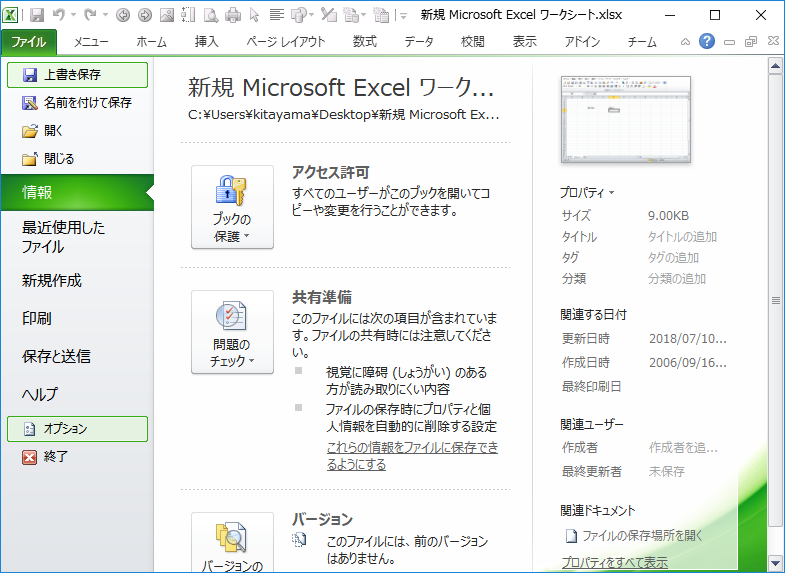This screenshot has height=573, width=785.
Task: Open the shapes dropdown arrow in toolbar
Action: pos(311,16)
